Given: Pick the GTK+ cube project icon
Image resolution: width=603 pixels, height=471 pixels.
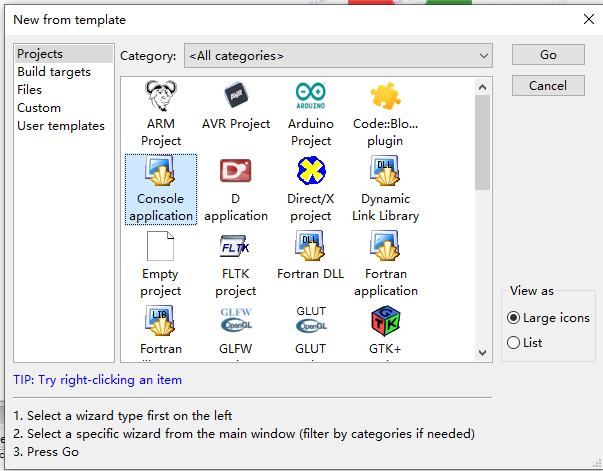Looking at the screenshot, I should pos(386,321).
